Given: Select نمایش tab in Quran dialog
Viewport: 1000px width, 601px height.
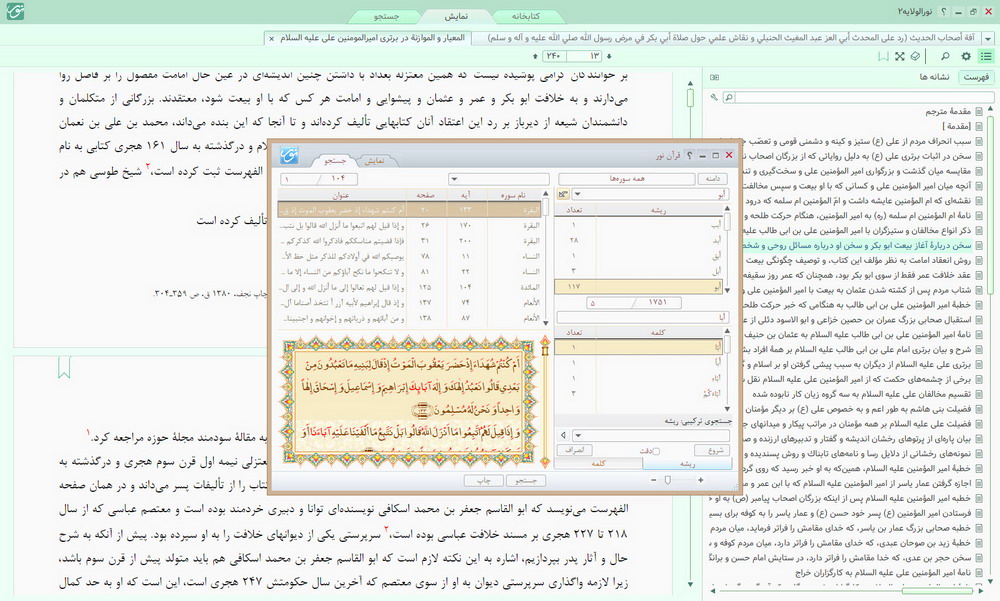Looking at the screenshot, I should [374, 161].
